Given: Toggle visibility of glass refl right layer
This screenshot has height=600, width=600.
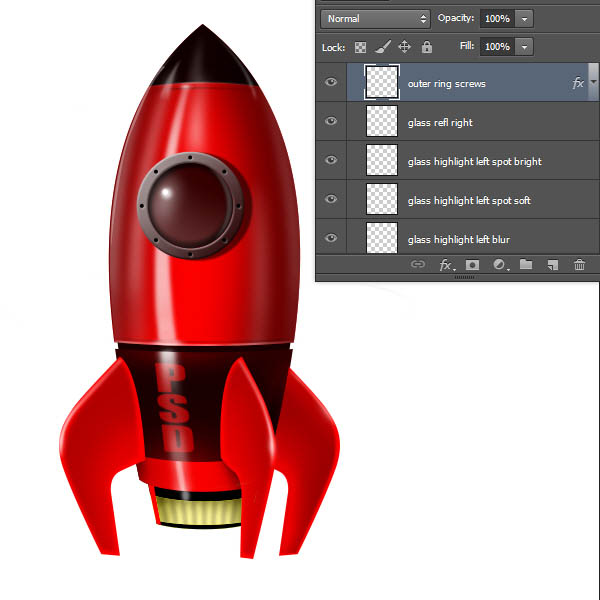Looking at the screenshot, I should point(331,122).
